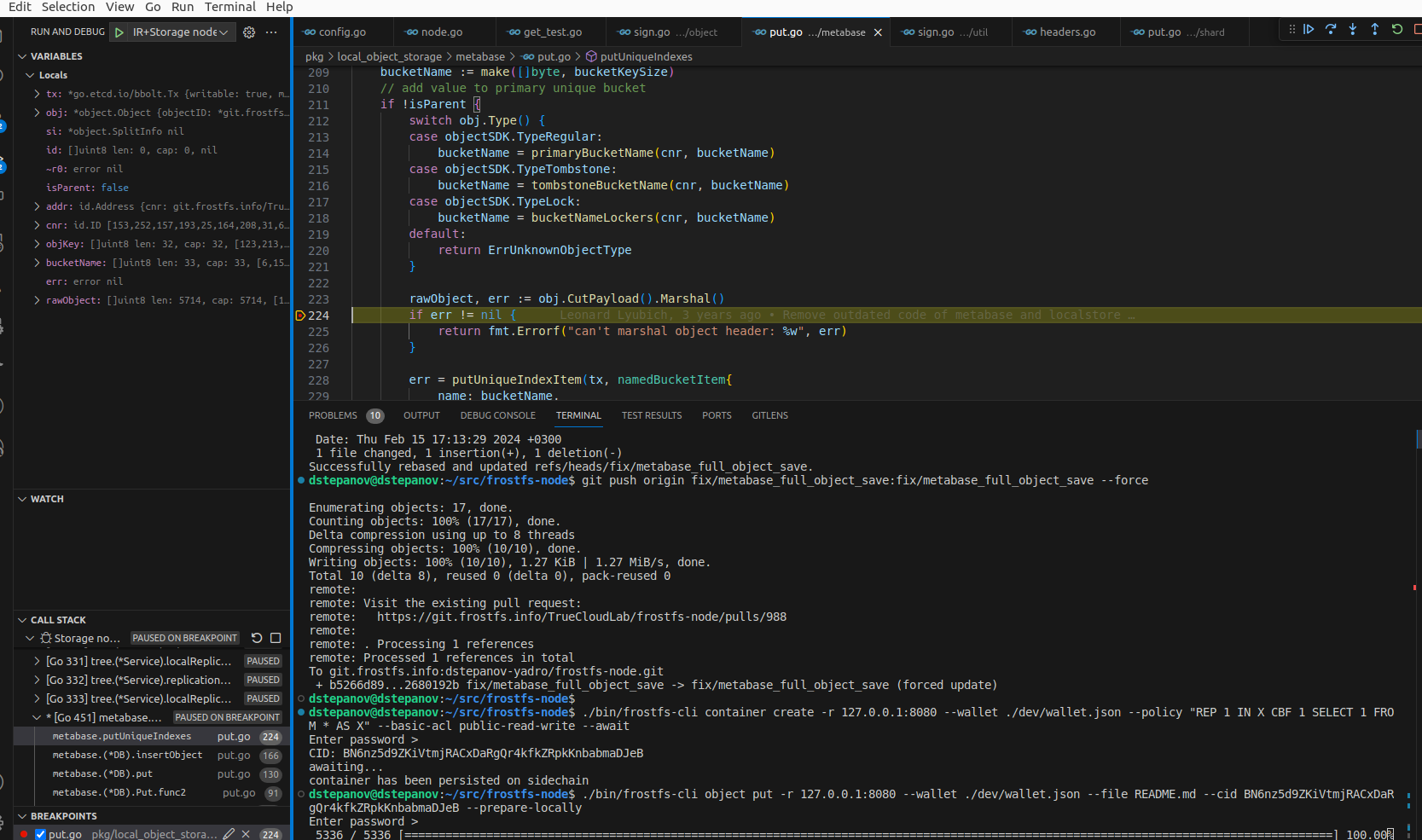This screenshot has height=840, width=1422.
Task: Close the put.go metabase editor tab
Action: click(x=878, y=32)
